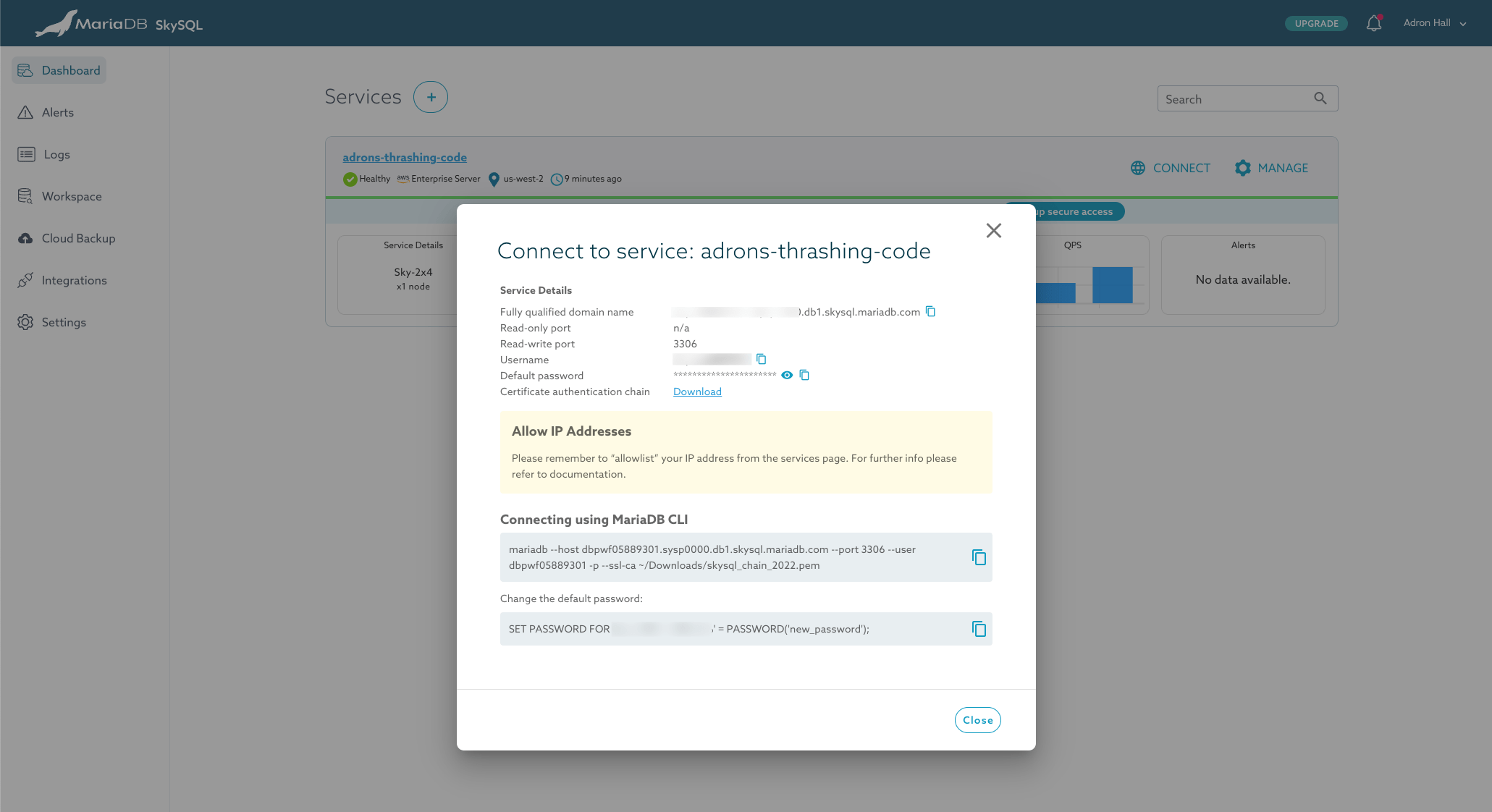Open the adrons-thrashing-code service link

pos(405,157)
